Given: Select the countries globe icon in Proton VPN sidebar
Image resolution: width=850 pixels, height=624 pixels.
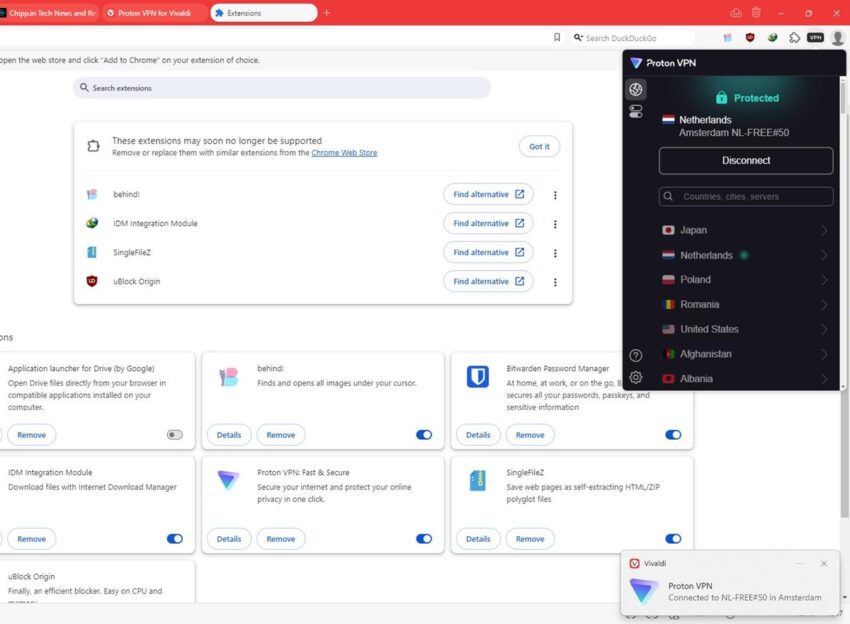Looking at the screenshot, I should (x=636, y=89).
